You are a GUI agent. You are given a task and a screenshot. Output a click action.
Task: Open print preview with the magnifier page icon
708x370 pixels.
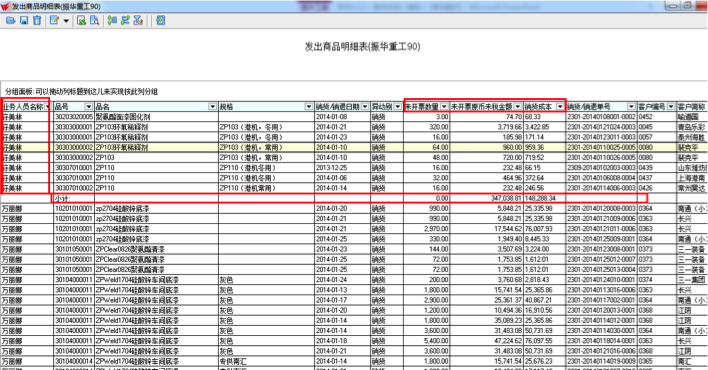pyautogui.click(x=94, y=20)
